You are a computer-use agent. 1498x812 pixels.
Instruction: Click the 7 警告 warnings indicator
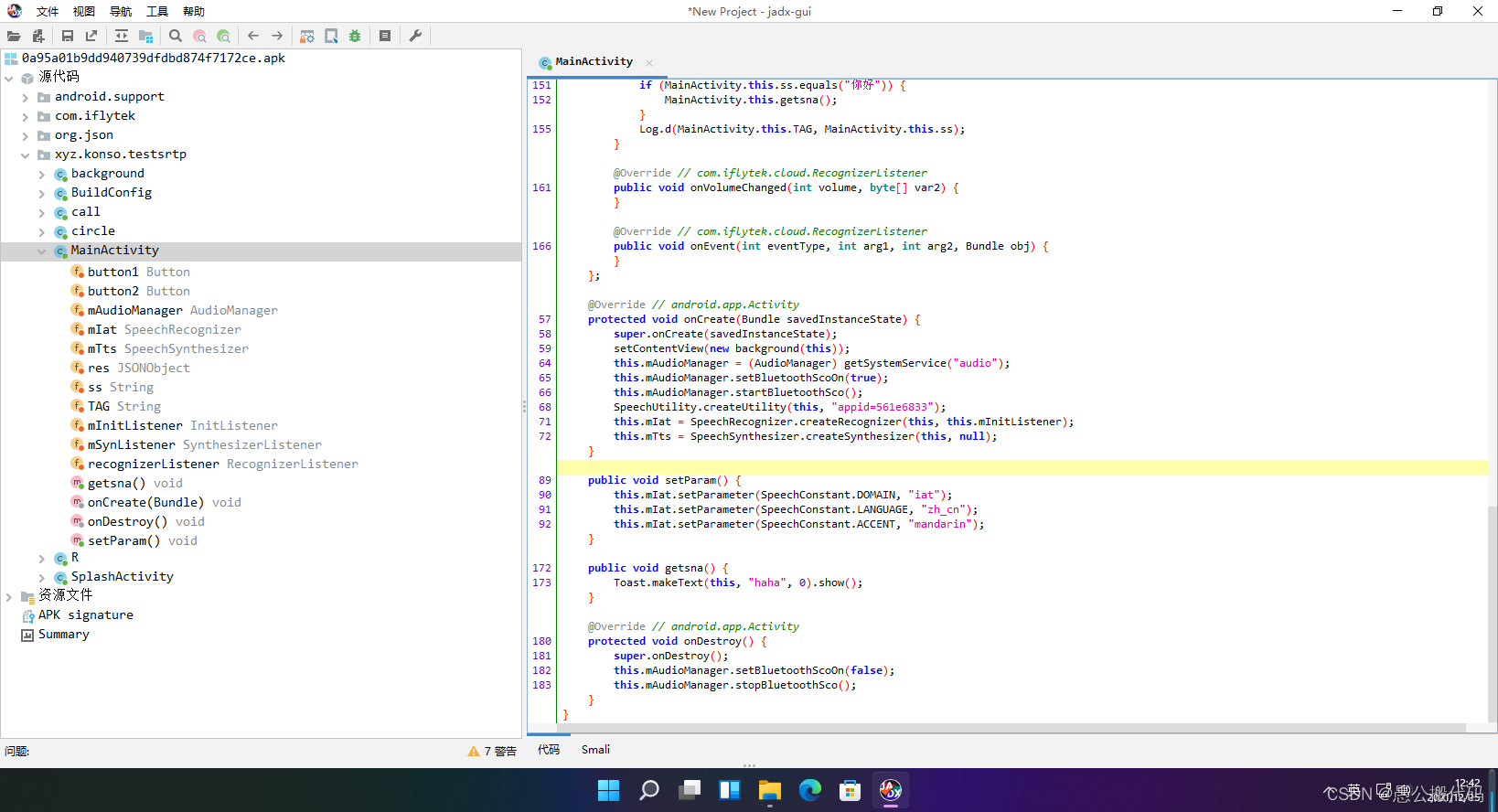coord(492,751)
